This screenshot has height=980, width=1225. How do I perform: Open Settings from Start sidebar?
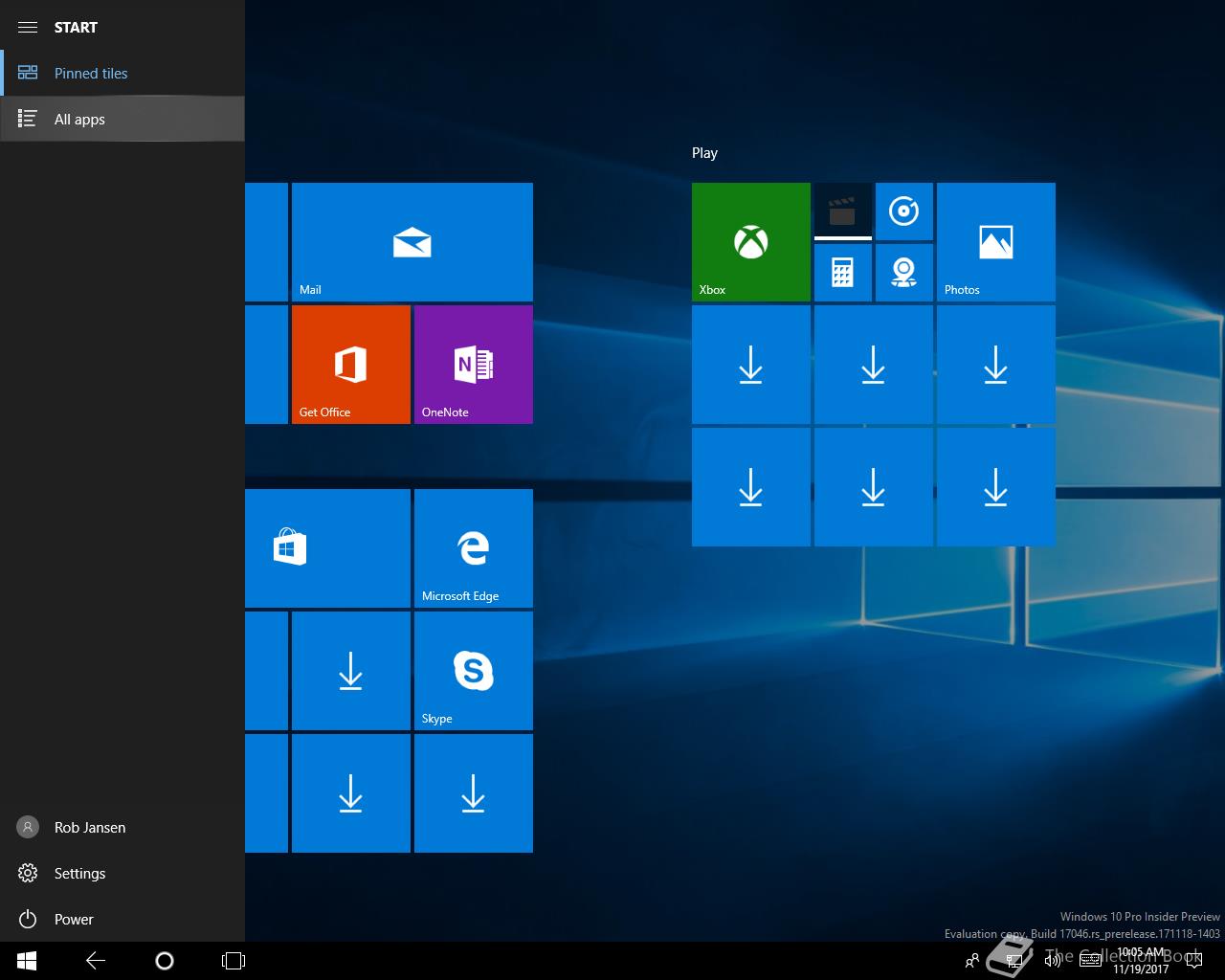coord(122,873)
